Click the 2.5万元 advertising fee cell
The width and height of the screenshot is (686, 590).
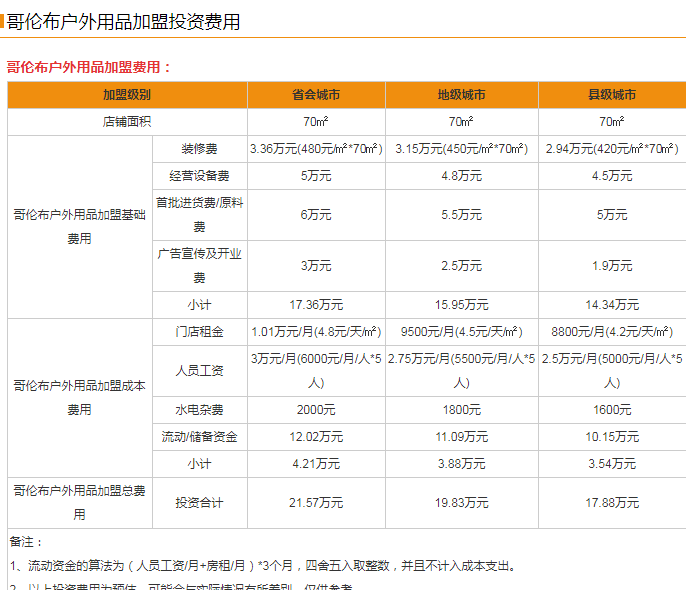click(x=462, y=266)
